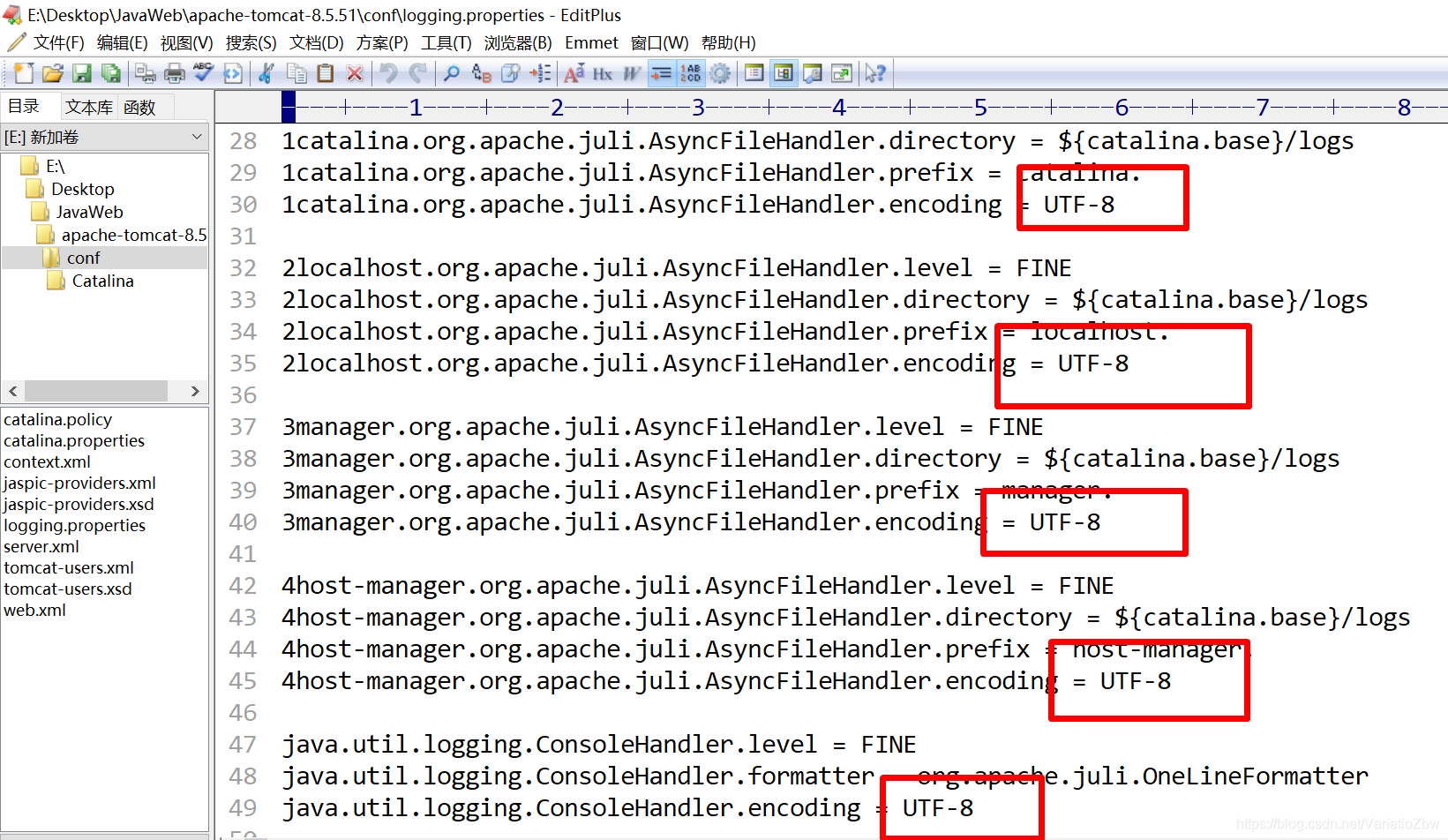1448x840 pixels.
Task: Click the Find in Files icon
Action: (x=510, y=73)
